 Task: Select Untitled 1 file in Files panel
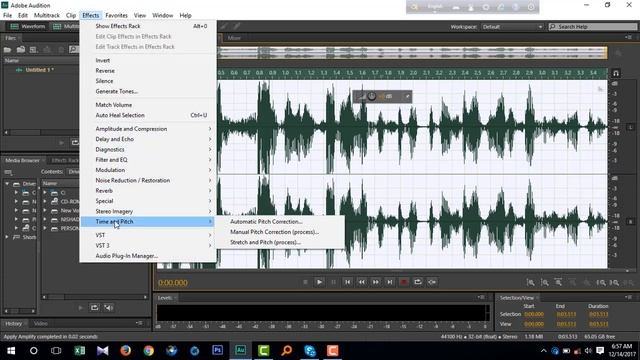39,70
